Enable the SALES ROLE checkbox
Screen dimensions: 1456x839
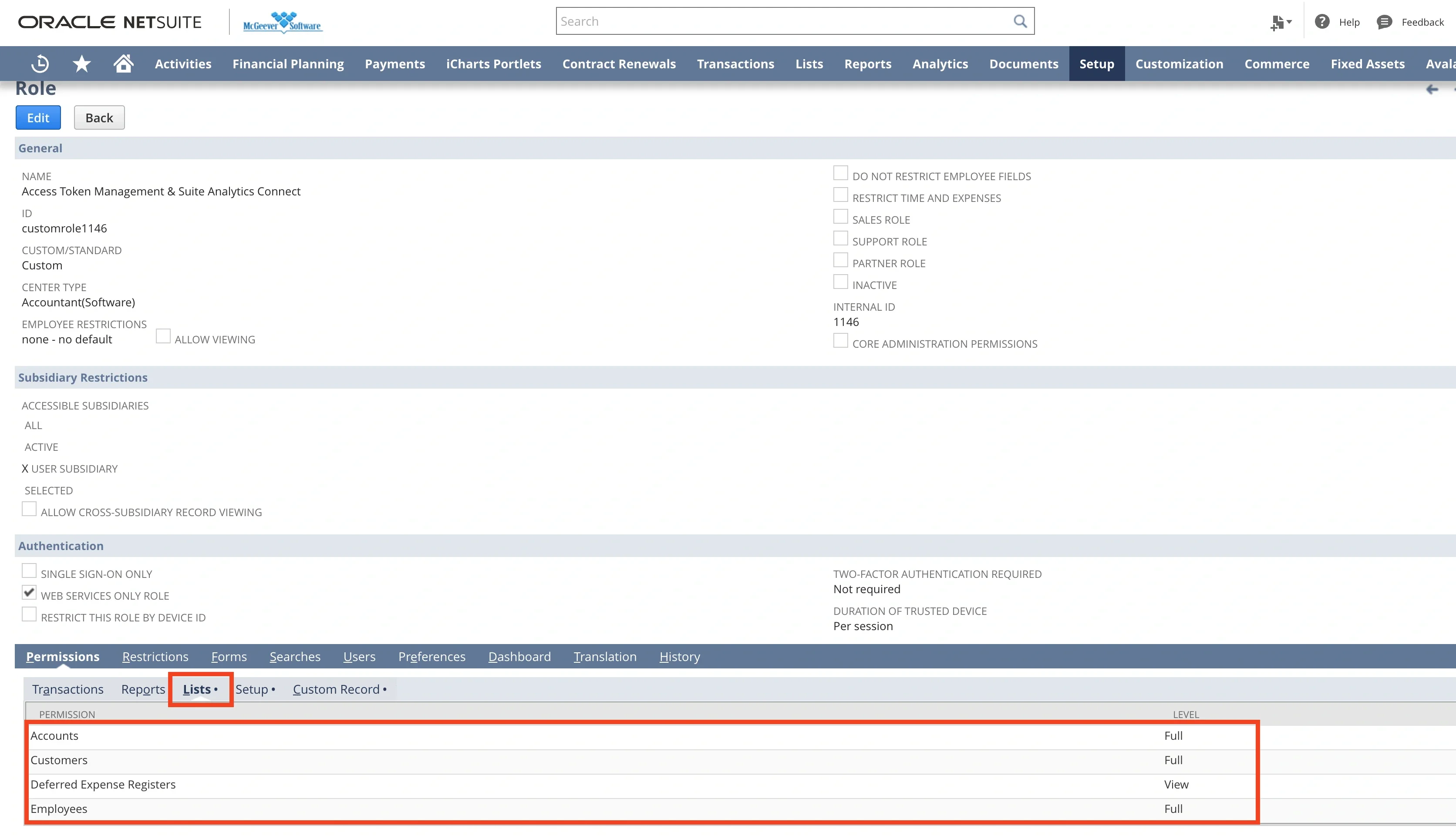[840, 216]
